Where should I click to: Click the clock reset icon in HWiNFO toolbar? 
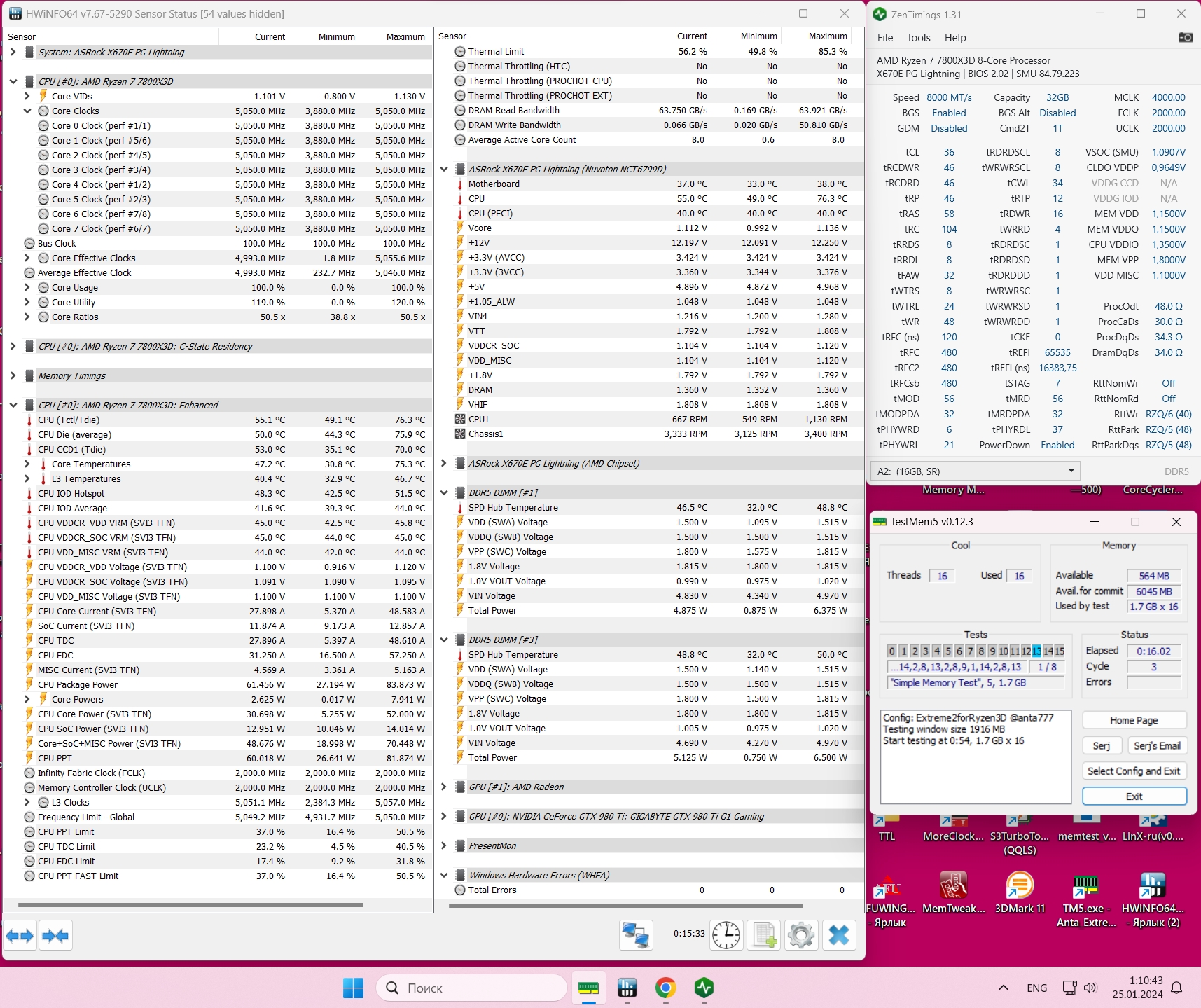tap(726, 935)
